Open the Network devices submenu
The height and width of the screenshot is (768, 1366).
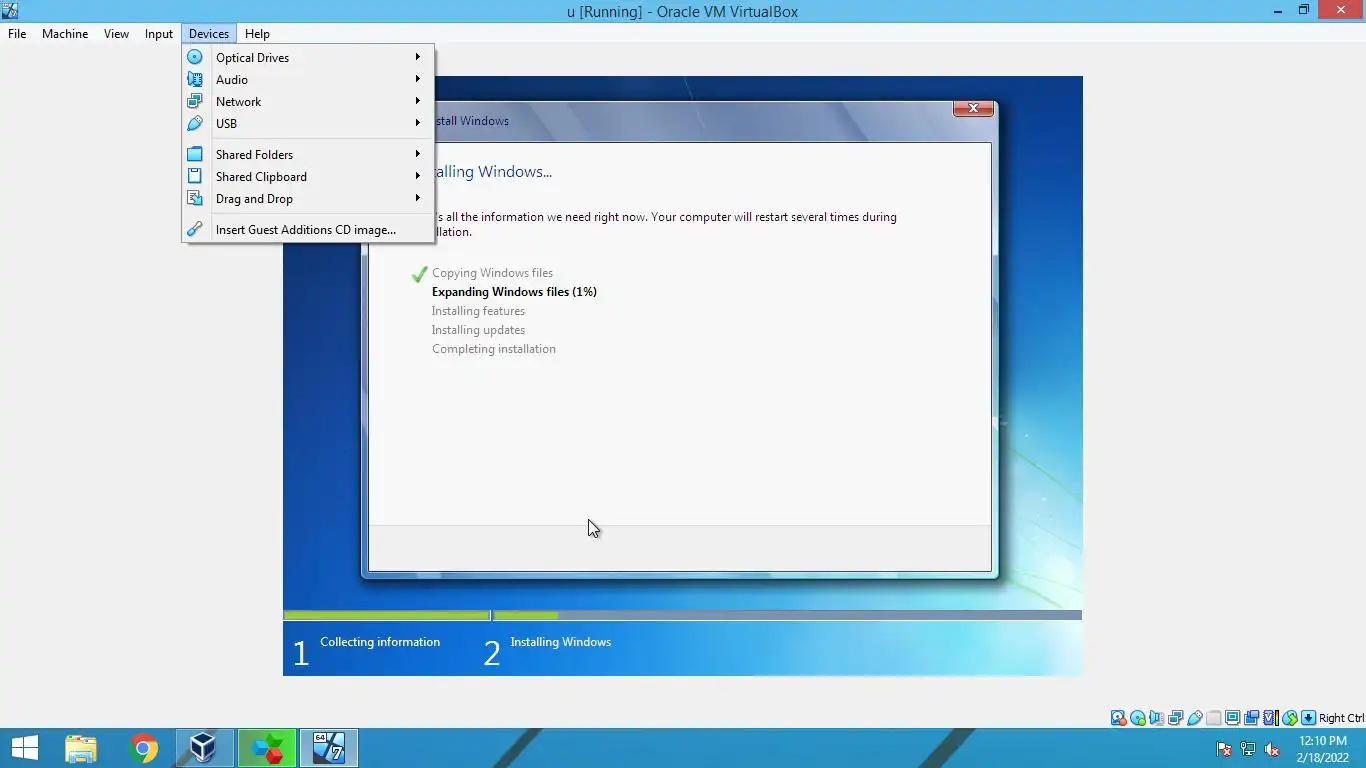click(308, 101)
